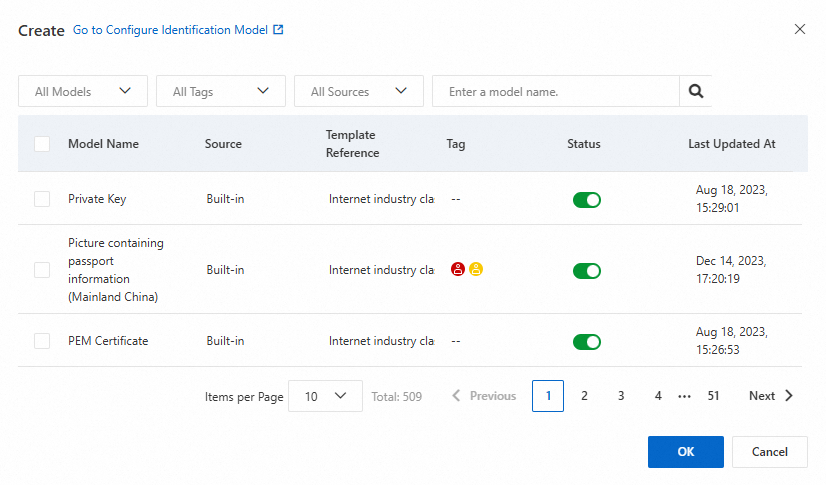Image resolution: width=826 pixels, height=485 pixels.
Task: Change Items per Page dropdown value
Action: click(x=325, y=396)
